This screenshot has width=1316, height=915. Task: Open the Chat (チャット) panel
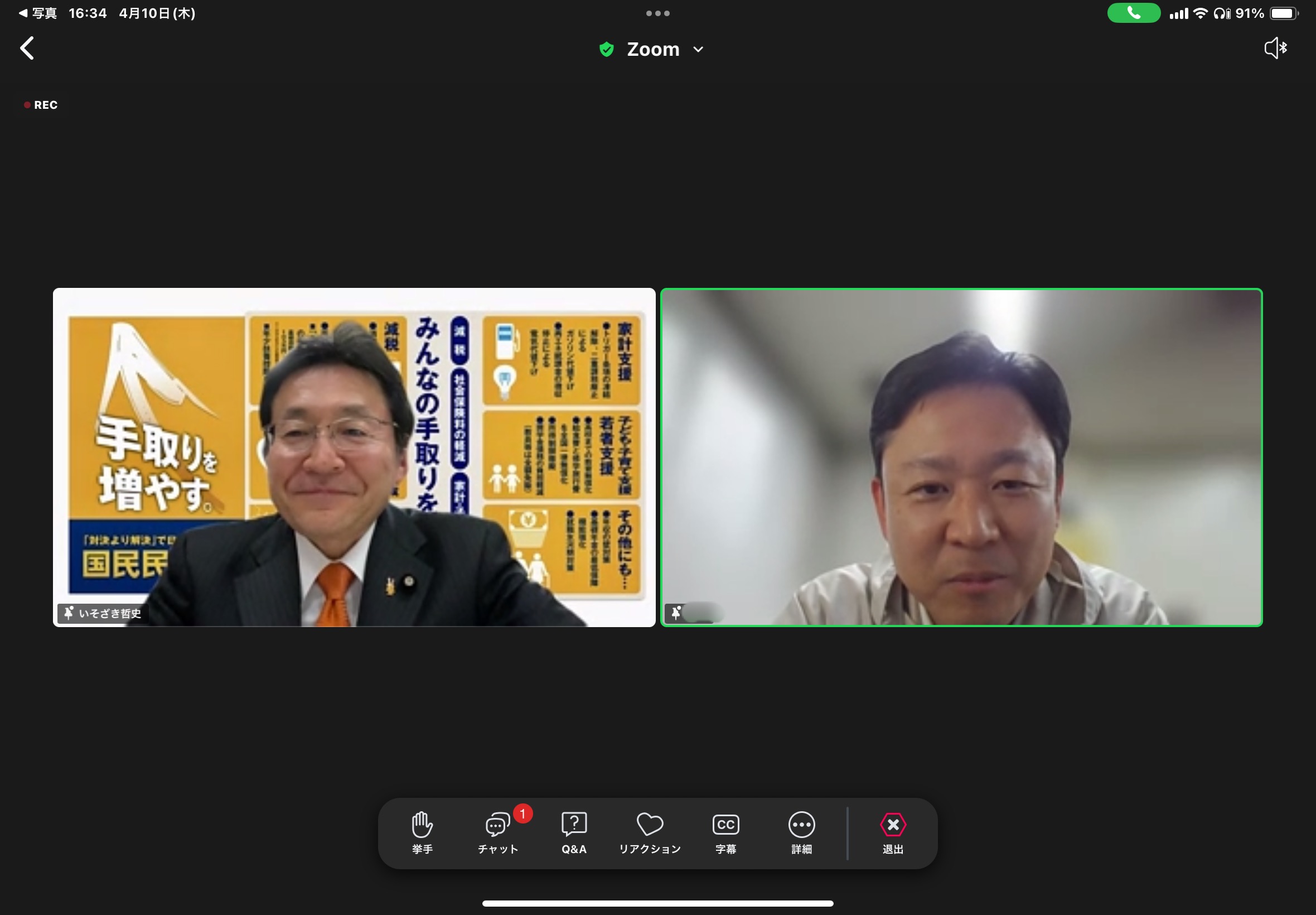click(x=497, y=826)
